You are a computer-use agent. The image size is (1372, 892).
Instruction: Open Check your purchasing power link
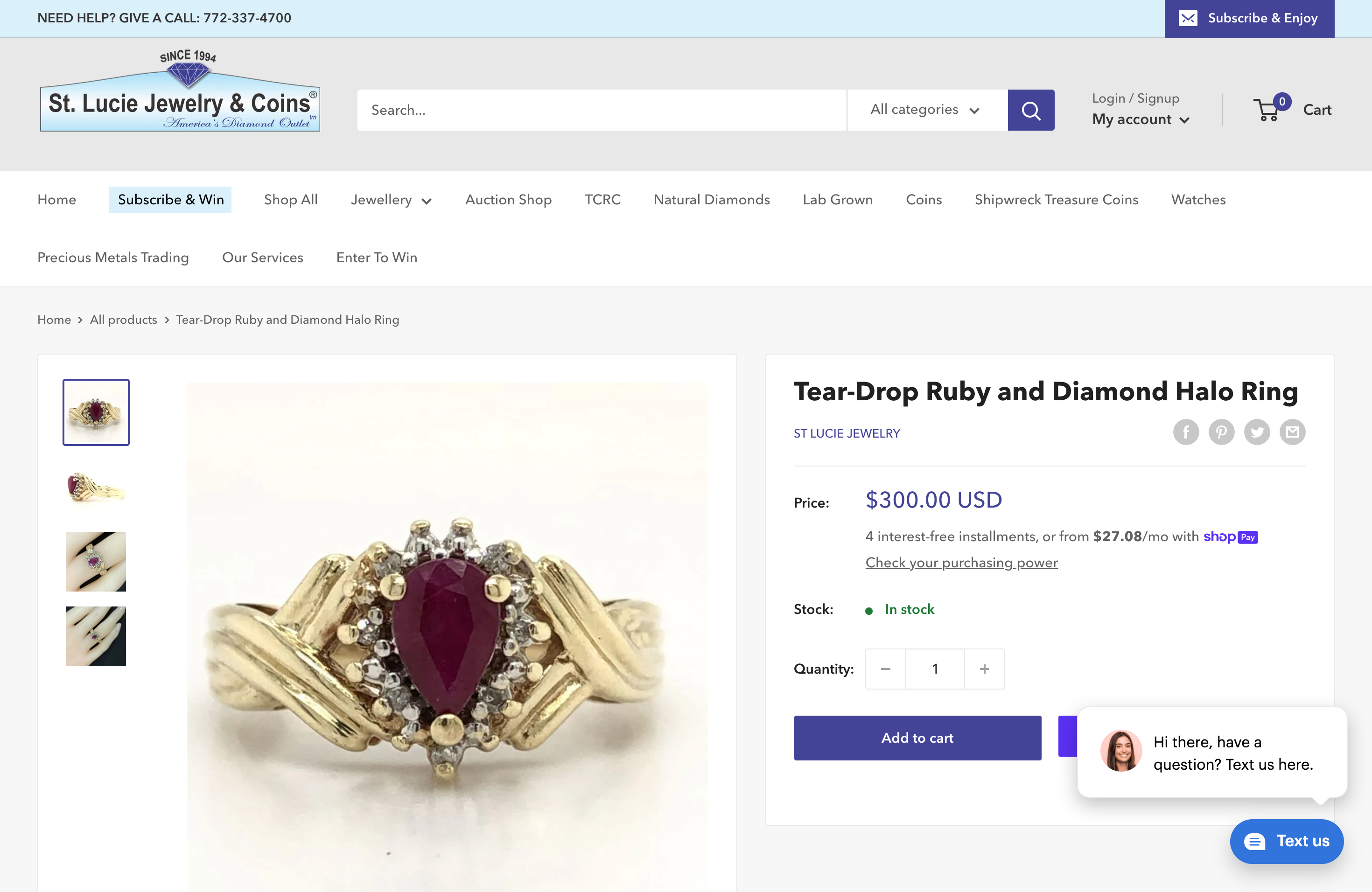(960, 562)
